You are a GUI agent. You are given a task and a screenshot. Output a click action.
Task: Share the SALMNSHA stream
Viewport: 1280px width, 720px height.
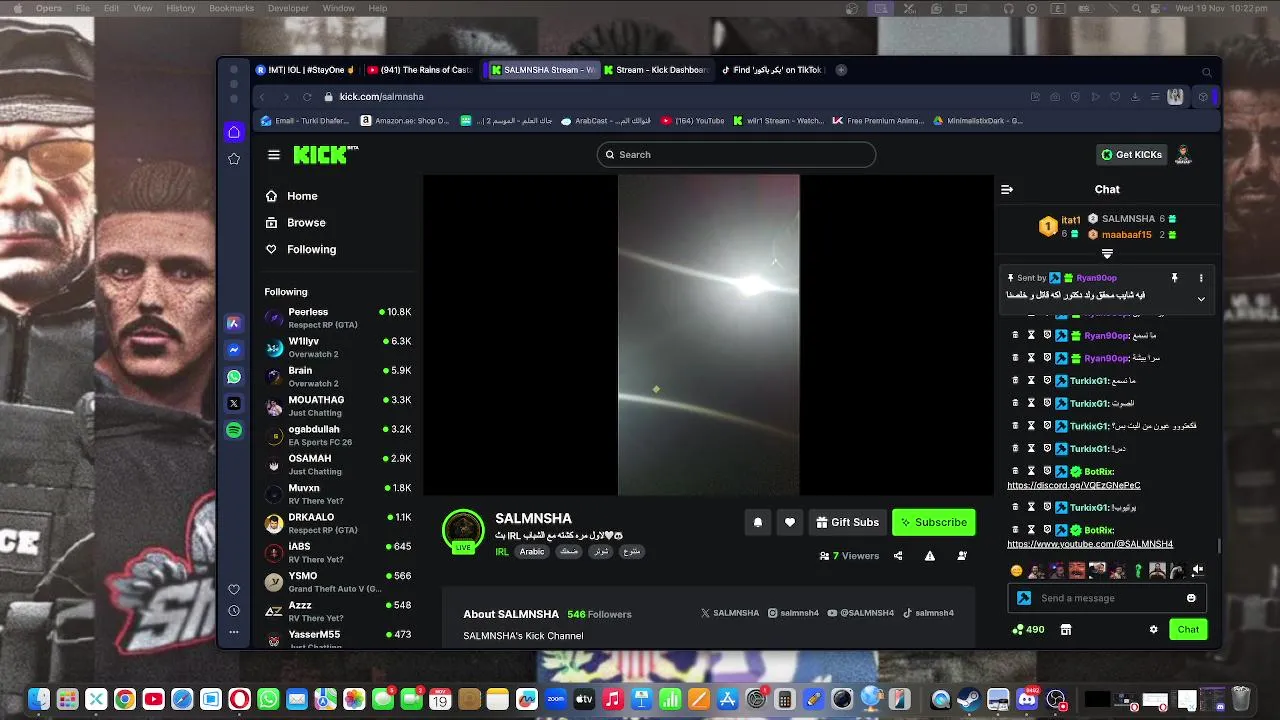[x=898, y=556]
